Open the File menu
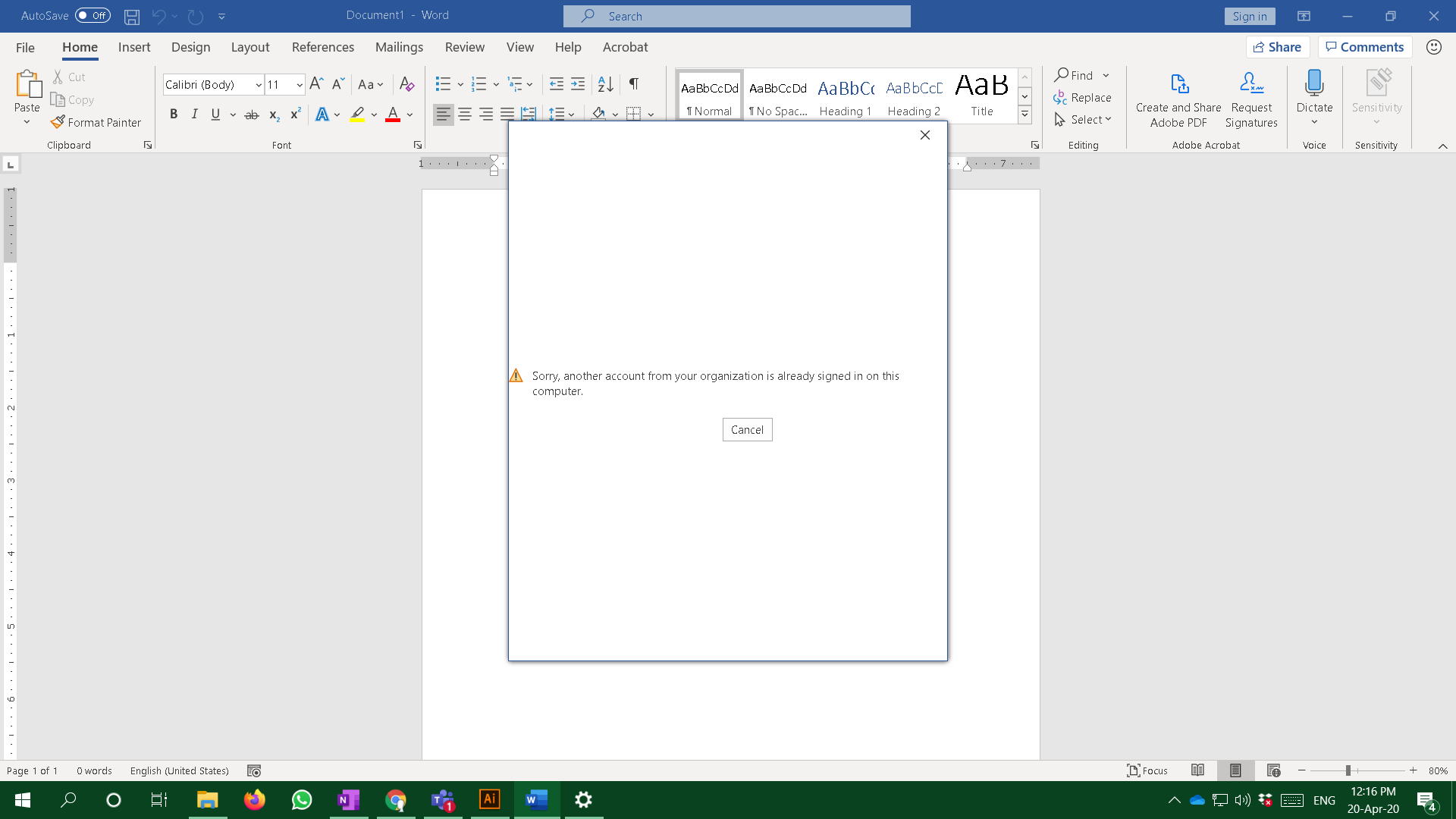 (25, 47)
